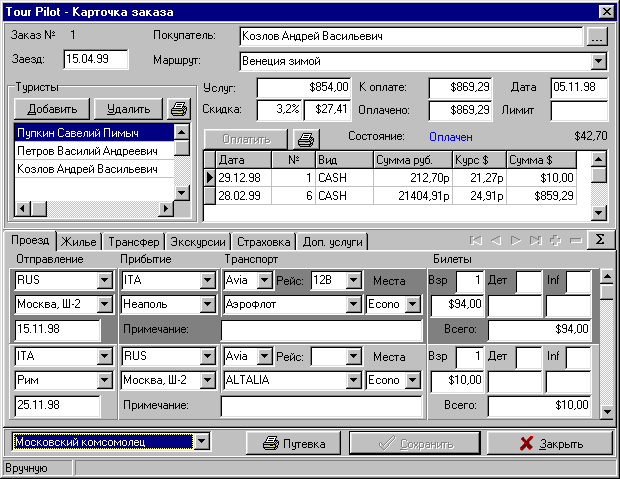The image size is (620, 479).
Task: Select the row marker of payment 29.12.98
Action: (210, 178)
